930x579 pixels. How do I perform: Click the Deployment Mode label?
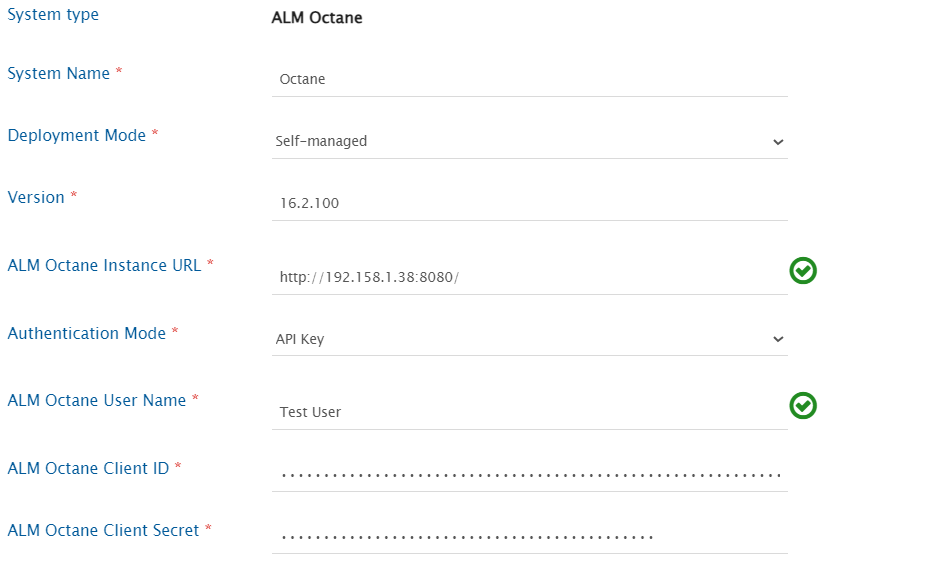pos(77,135)
